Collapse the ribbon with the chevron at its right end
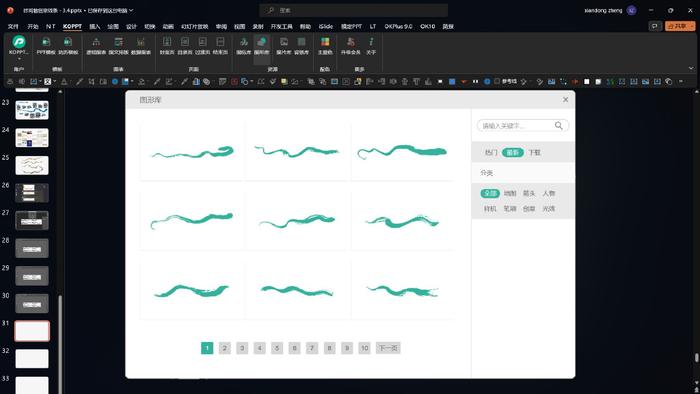700x394 pixels. tap(691, 68)
